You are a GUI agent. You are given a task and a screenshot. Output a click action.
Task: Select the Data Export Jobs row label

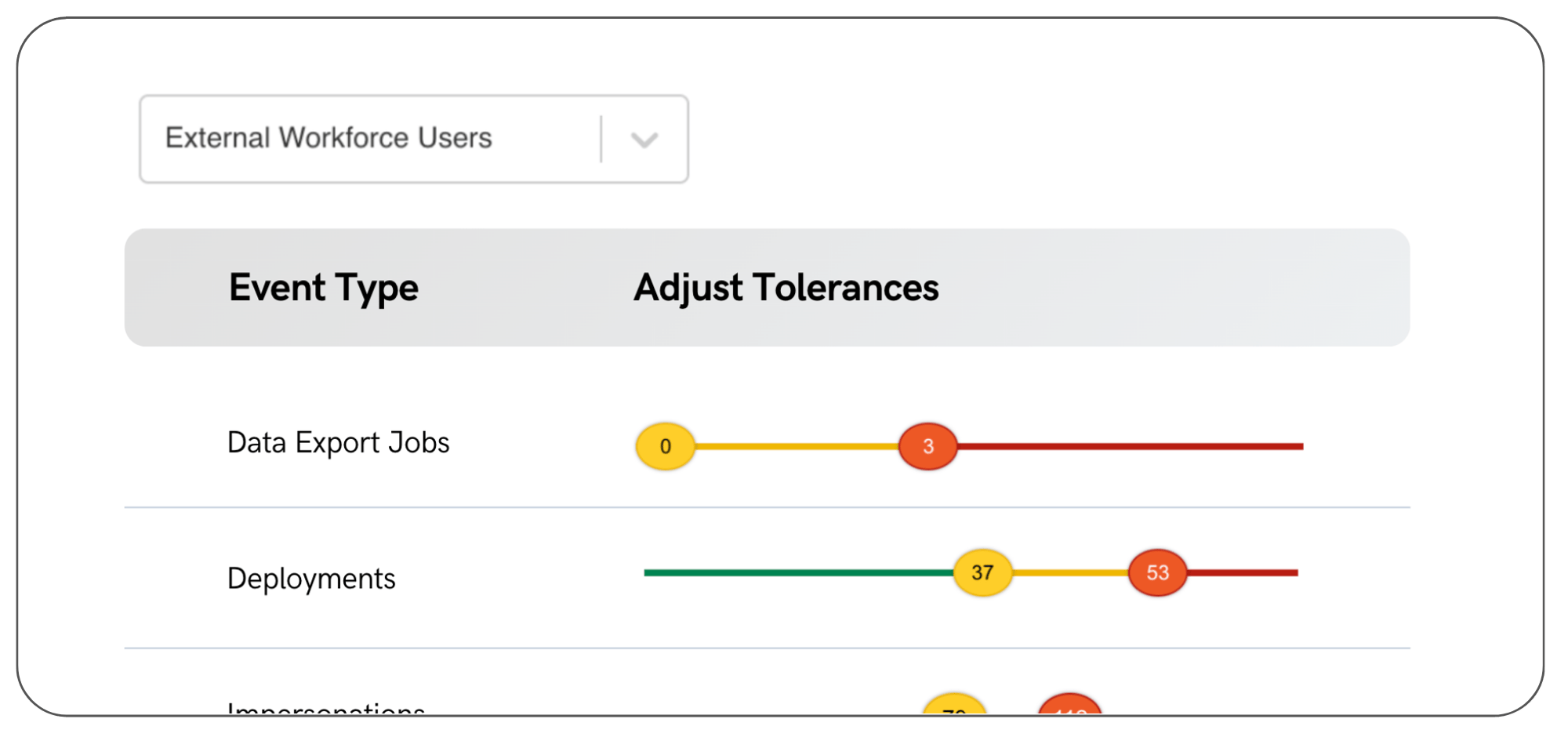(x=338, y=443)
